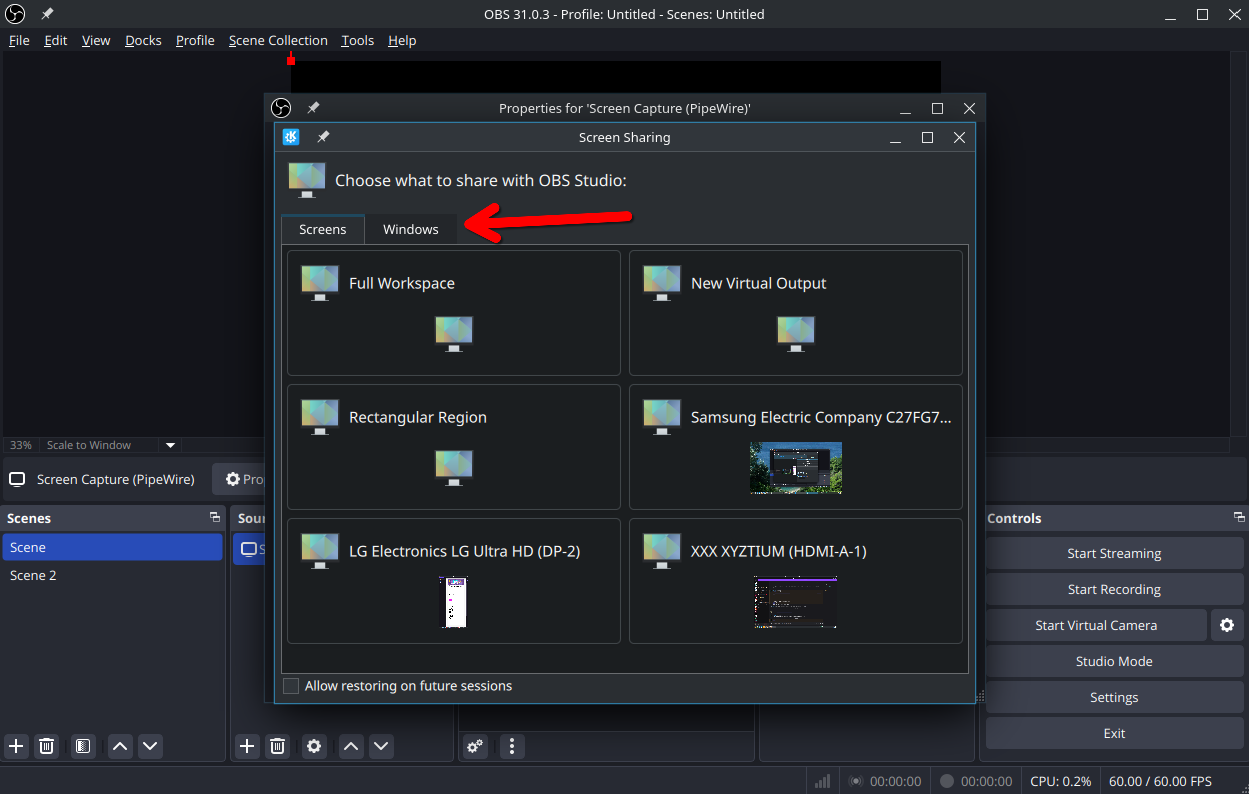Select the Screens tab
1249x794 pixels.
(323, 229)
